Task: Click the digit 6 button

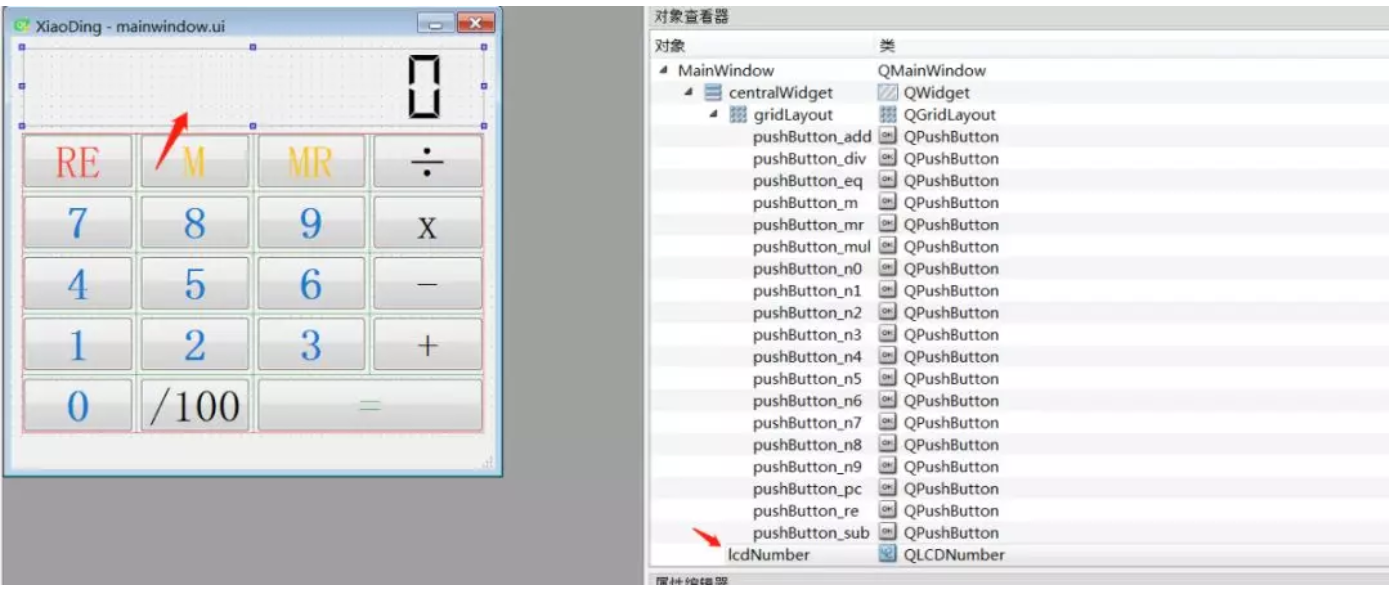Action: [x=311, y=283]
